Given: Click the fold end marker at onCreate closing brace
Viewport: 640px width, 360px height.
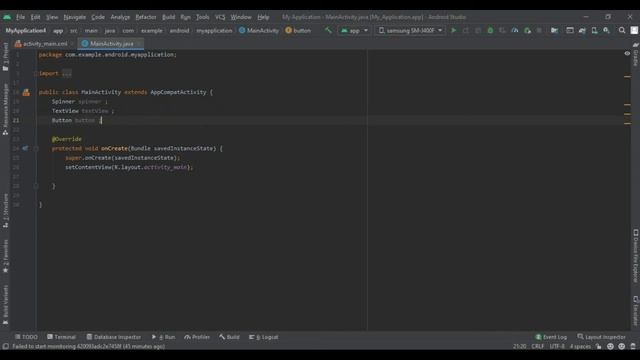Looking at the screenshot, I should pyautogui.click(x=36, y=186).
